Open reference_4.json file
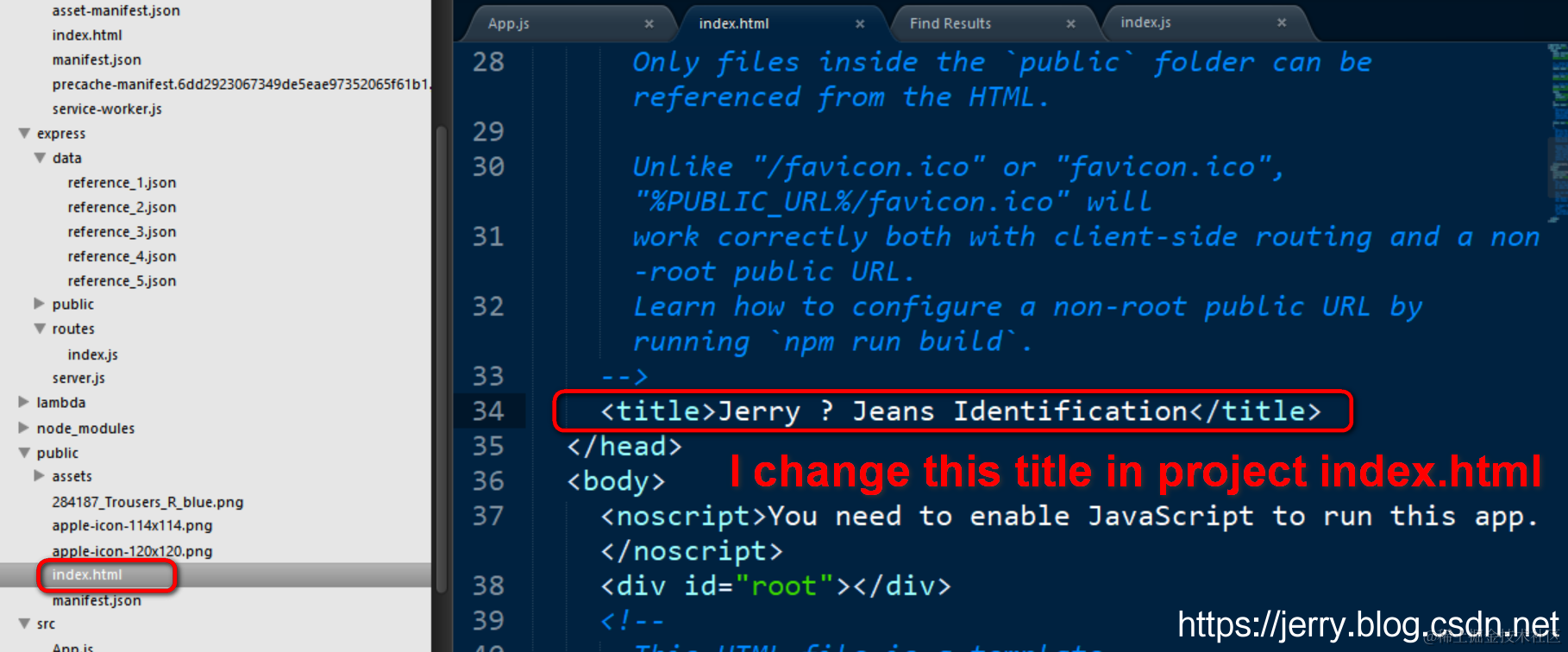The height and width of the screenshot is (652, 1568). 122,257
